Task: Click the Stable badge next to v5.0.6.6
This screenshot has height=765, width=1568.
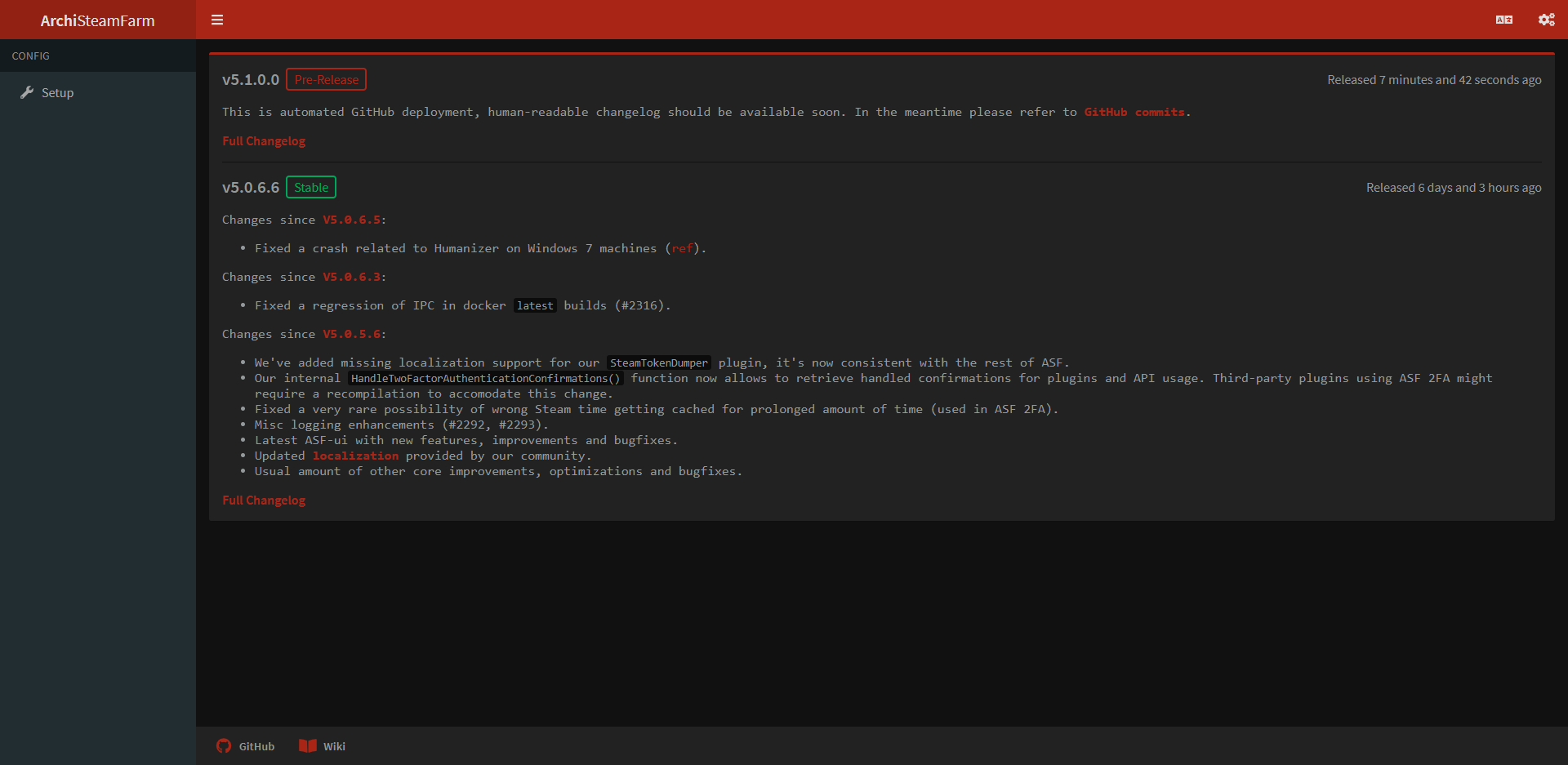Action: [310, 187]
